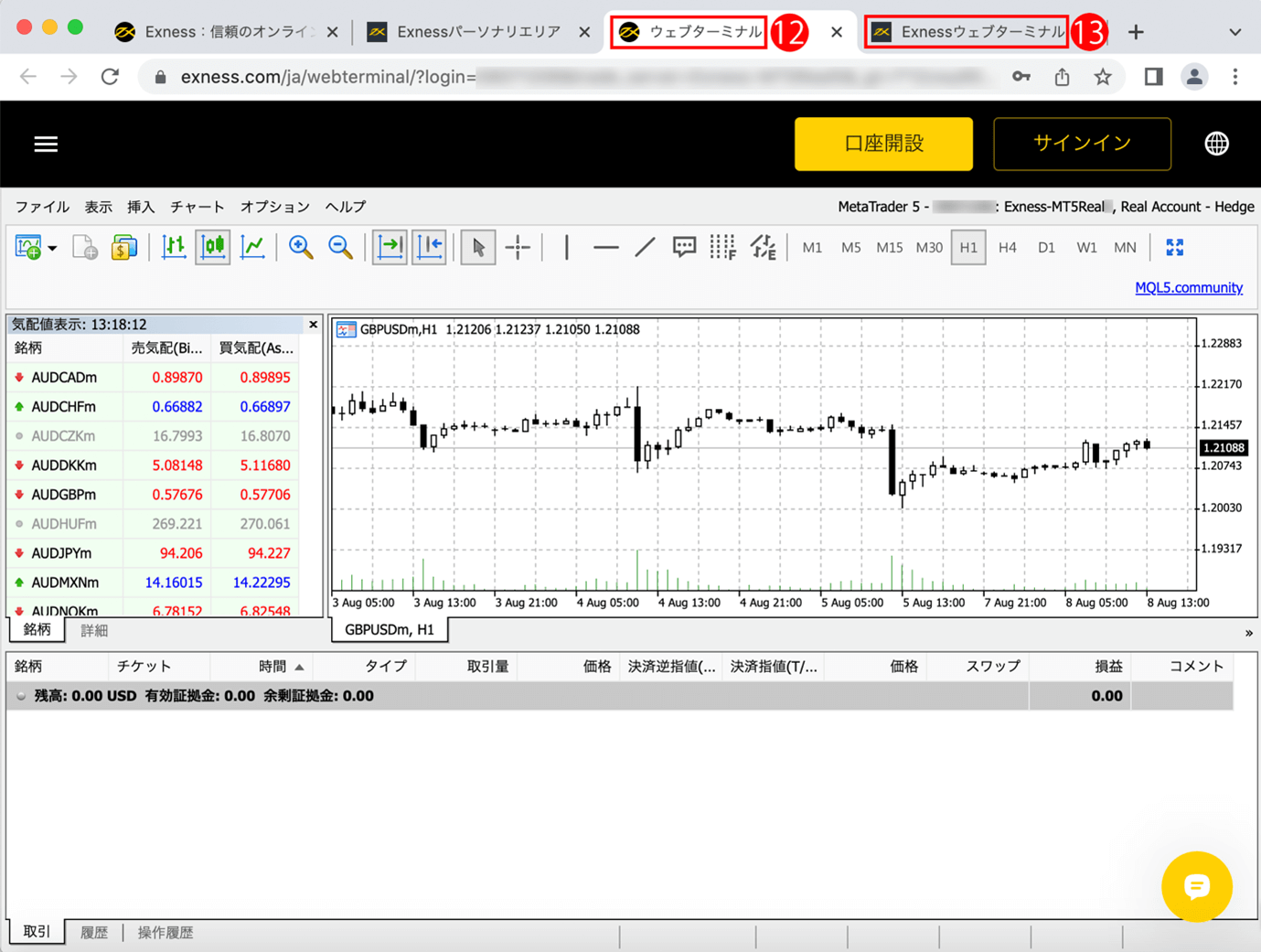The image size is (1261, 952).
Task: Select the AUDMXNm symbol row
Action: [154, 582]
